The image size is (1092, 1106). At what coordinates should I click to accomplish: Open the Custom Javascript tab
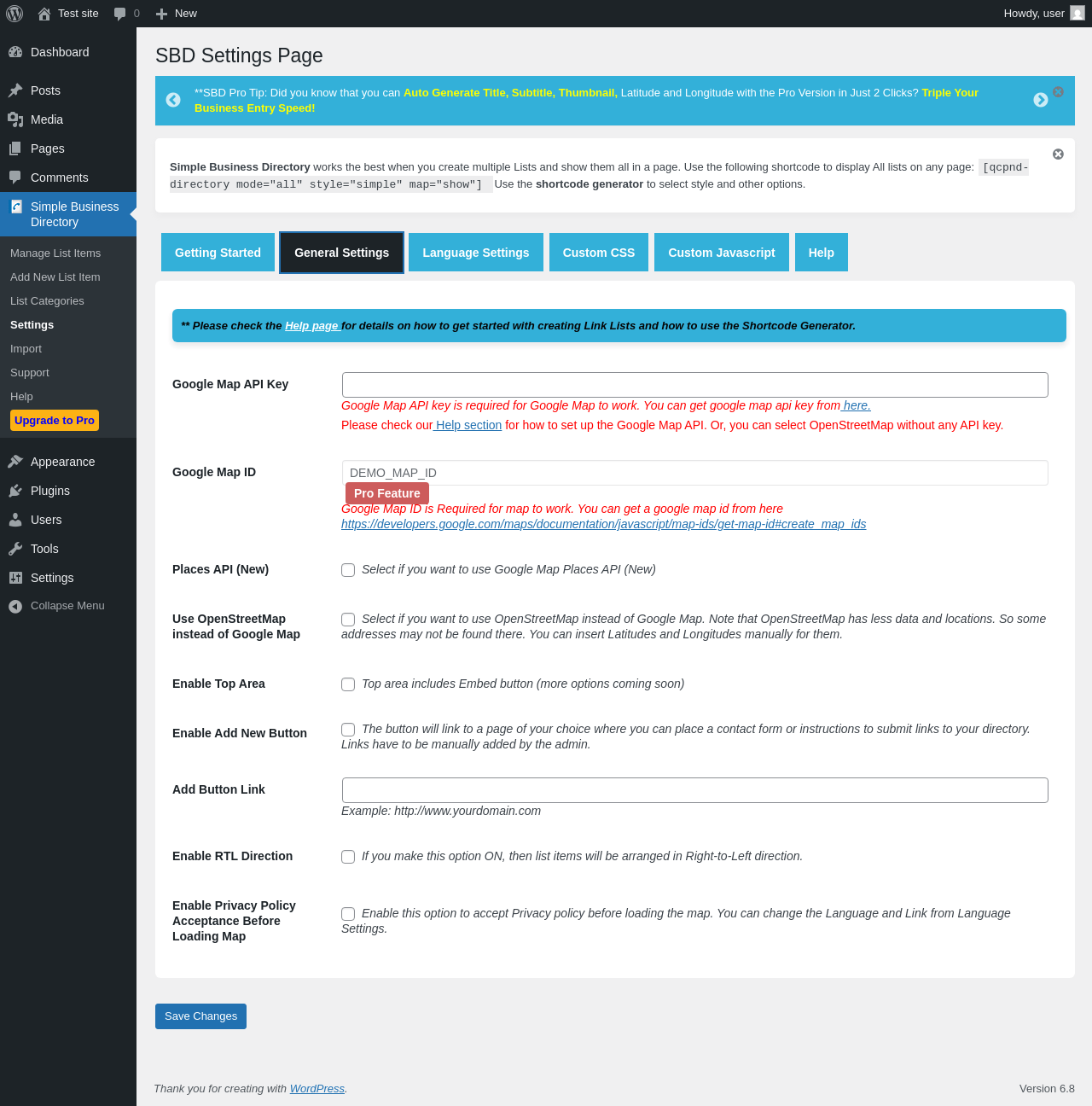click(722, 253)
